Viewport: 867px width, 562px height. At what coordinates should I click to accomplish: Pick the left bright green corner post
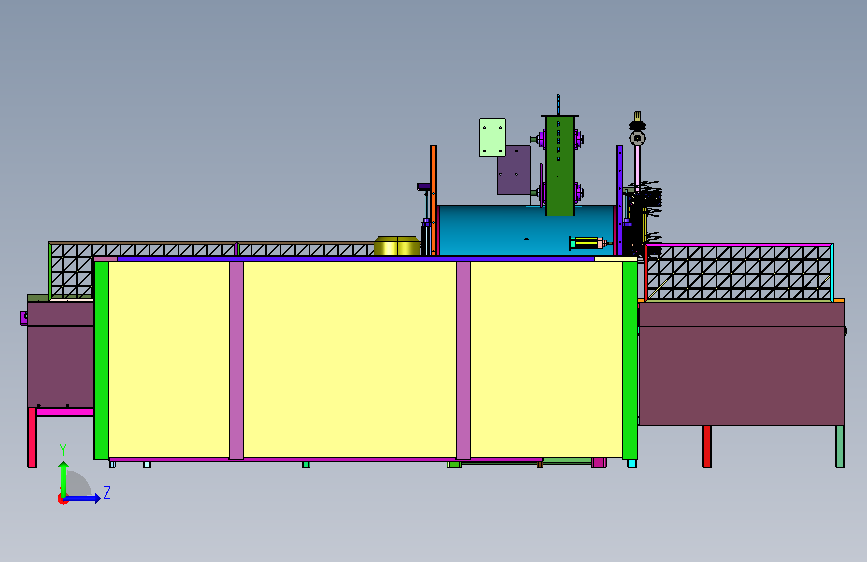[x=101, y=360]
